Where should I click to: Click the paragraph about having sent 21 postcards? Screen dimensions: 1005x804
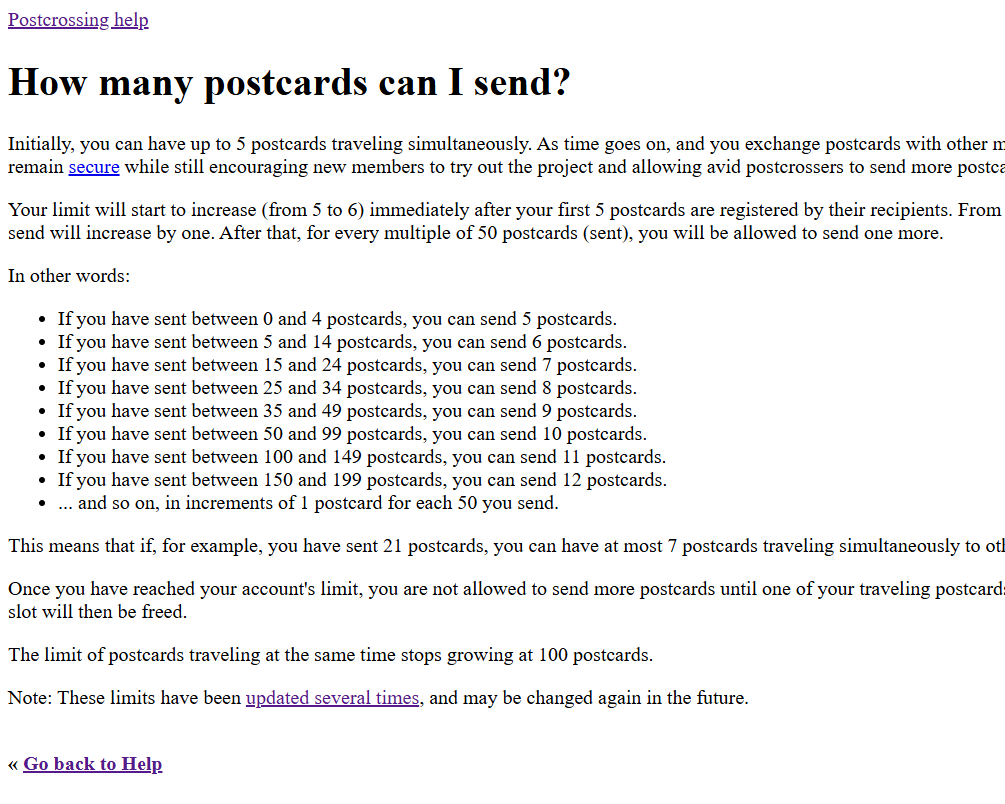click(x=500, y=546)
